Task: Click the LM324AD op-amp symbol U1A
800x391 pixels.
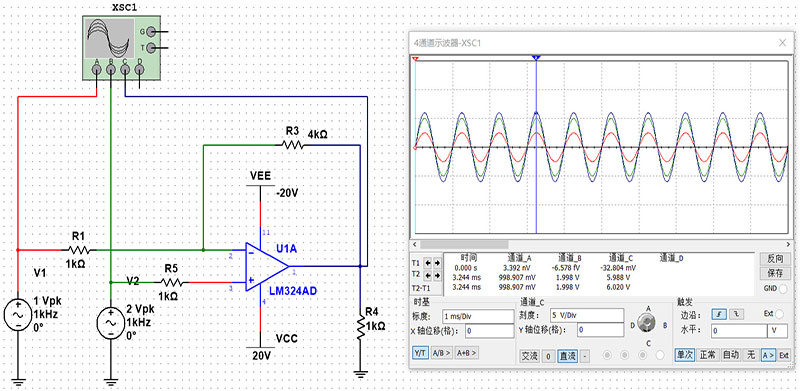Action: click(267, 266)
